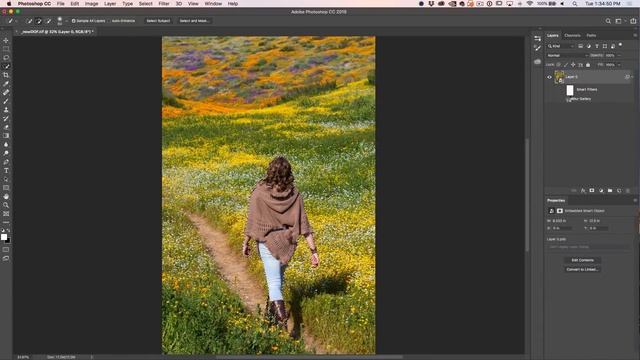Open the Opacity value dropdown arrow
The height and width of the screenshot is (360, 640).
(619, 56)
